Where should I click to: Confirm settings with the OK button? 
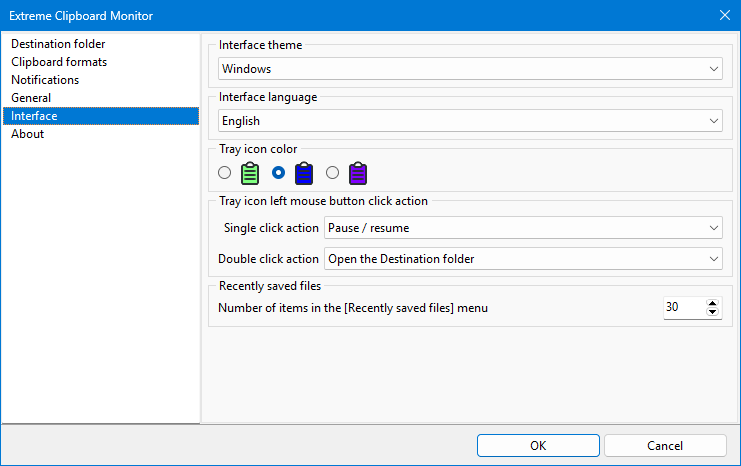pyautogui.click(x=538, y=446)
